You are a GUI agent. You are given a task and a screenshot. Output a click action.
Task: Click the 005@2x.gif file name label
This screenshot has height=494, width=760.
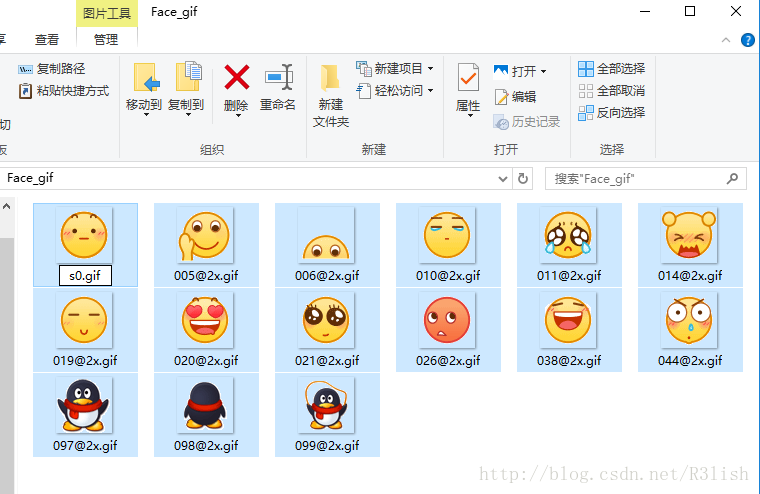coord(206,276)
